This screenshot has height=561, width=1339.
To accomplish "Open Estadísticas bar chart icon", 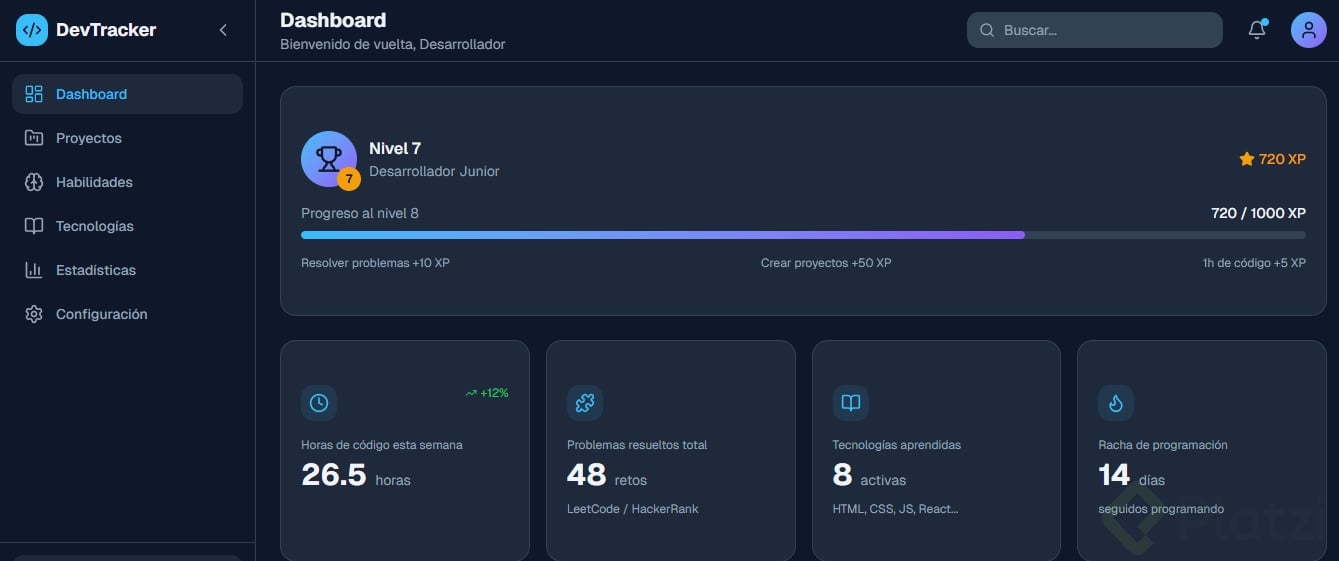I will (34, 270).
